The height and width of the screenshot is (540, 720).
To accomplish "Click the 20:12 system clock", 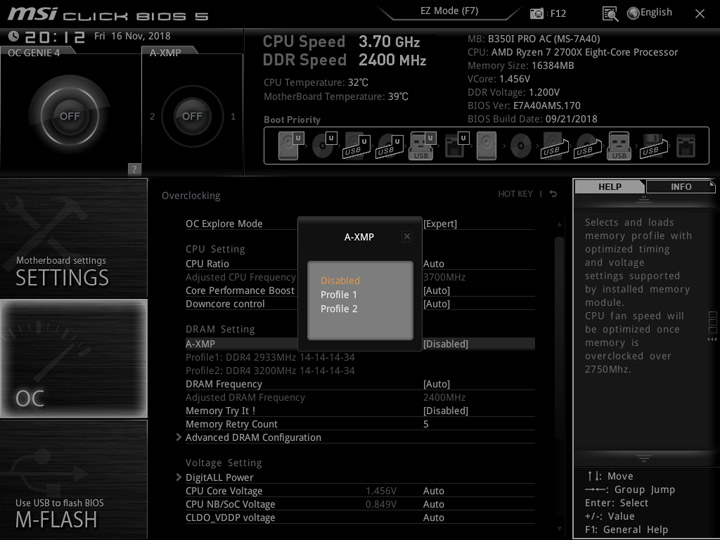I will pyautogui.click(x=55, y=37).
